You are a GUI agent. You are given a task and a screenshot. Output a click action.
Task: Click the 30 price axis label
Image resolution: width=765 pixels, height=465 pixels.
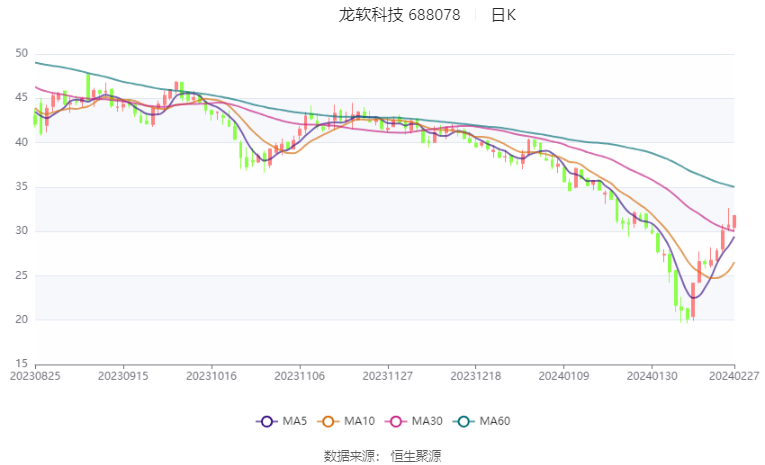pyautogui.click(x=21, y=230)
